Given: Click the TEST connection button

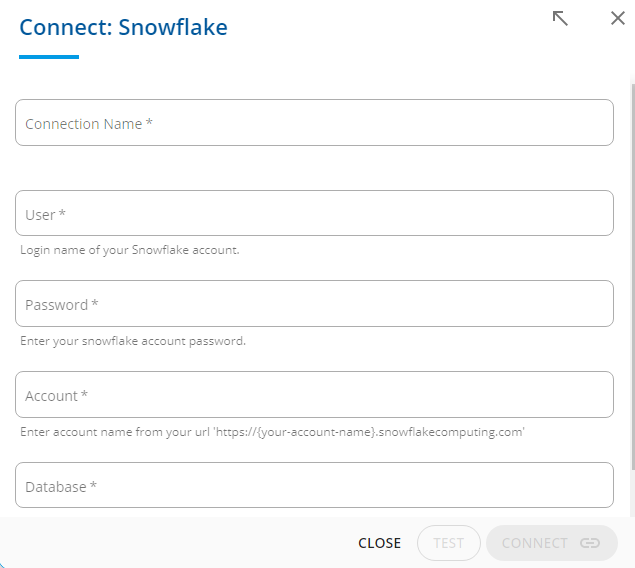Looking at the screenshot, I should click(x=449, y=543).
